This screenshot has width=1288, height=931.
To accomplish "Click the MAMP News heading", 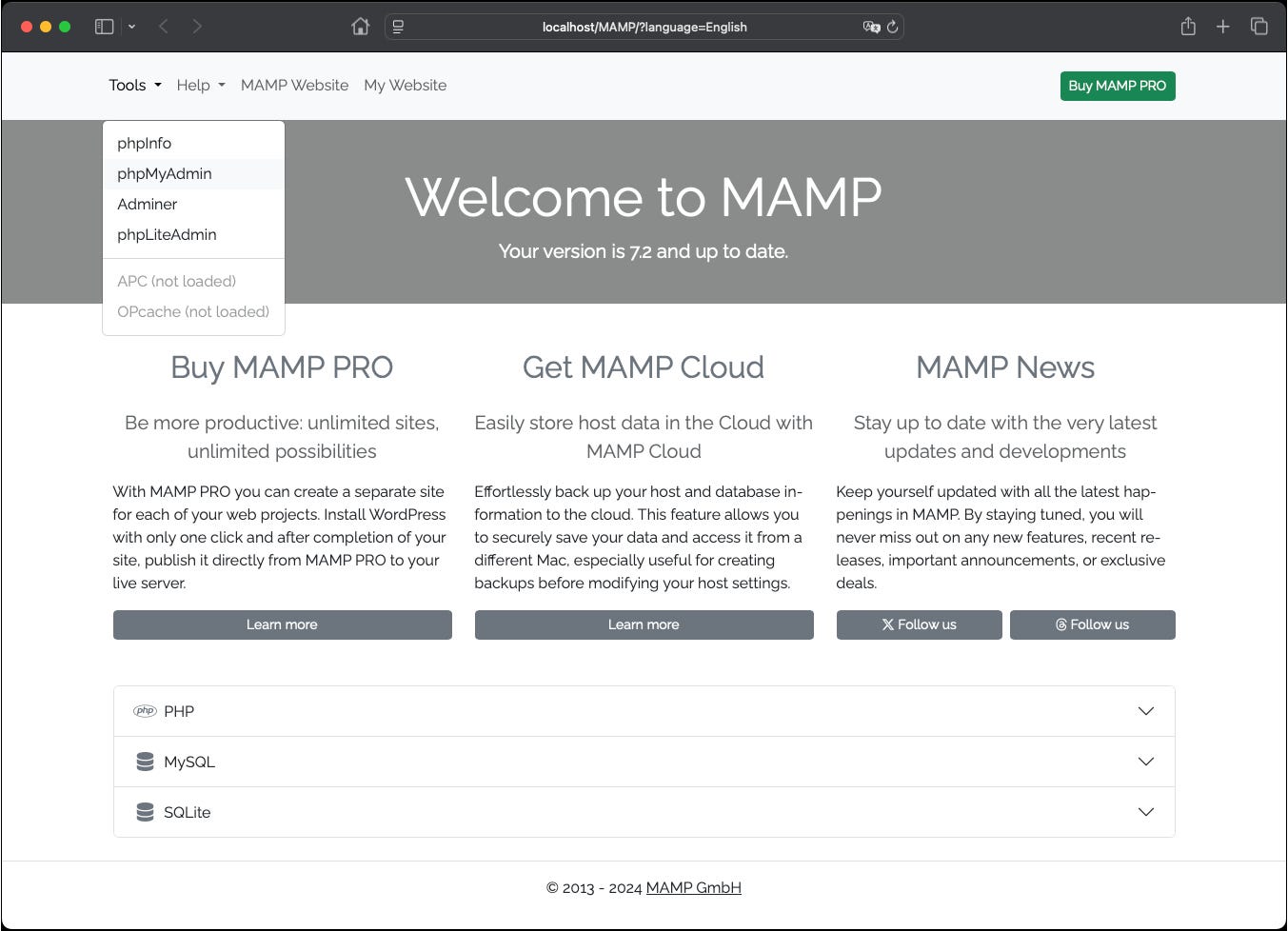I will tap(1005, 367).
